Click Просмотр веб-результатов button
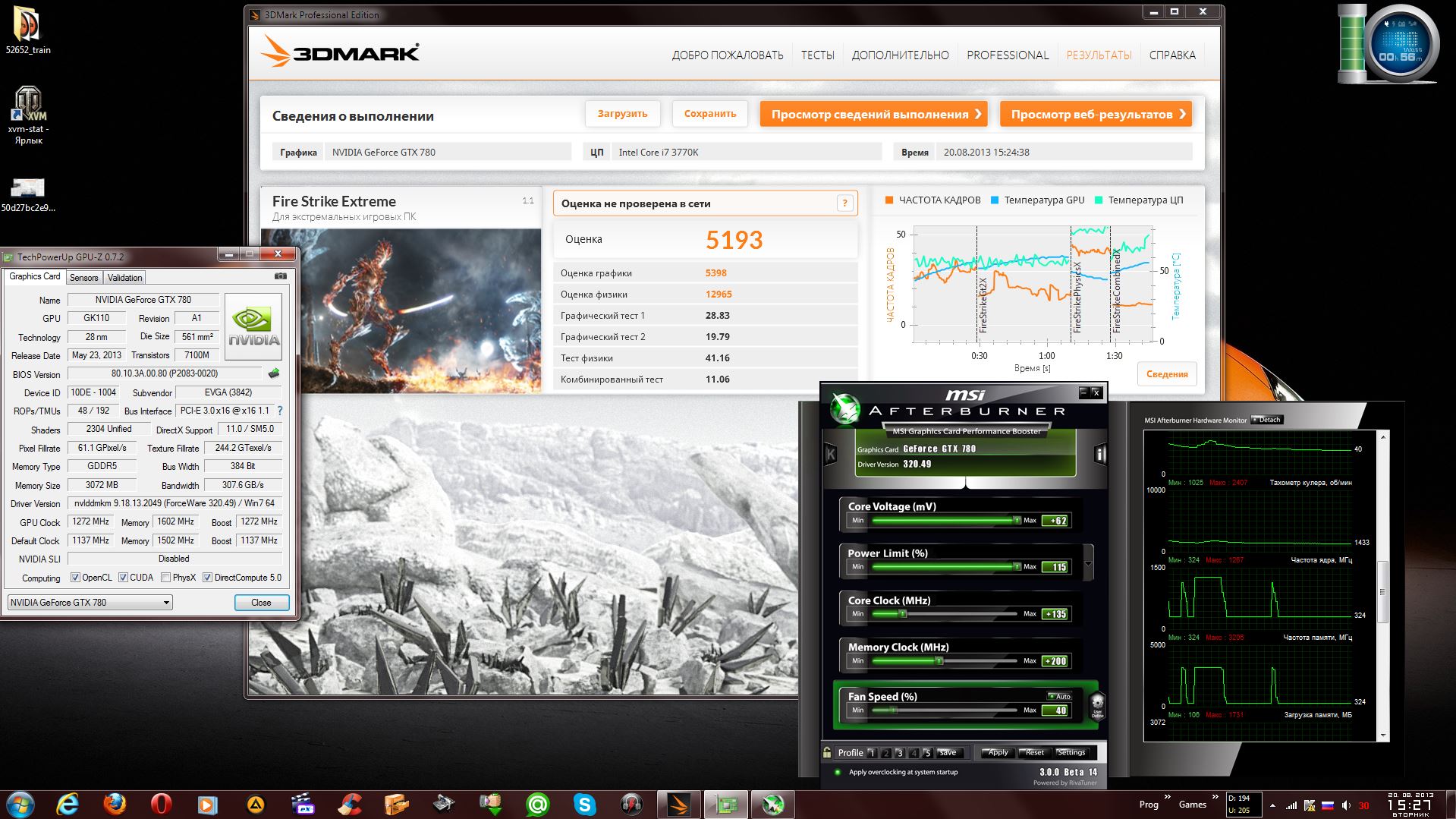The height and width of the screenshot is (819, 1456). point(1096,114)
